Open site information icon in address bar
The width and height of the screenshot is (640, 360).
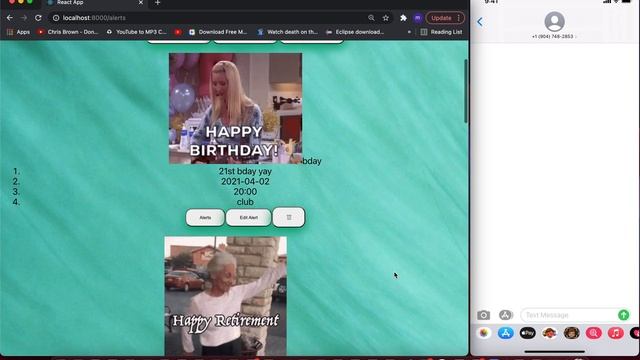pos(56,18)
